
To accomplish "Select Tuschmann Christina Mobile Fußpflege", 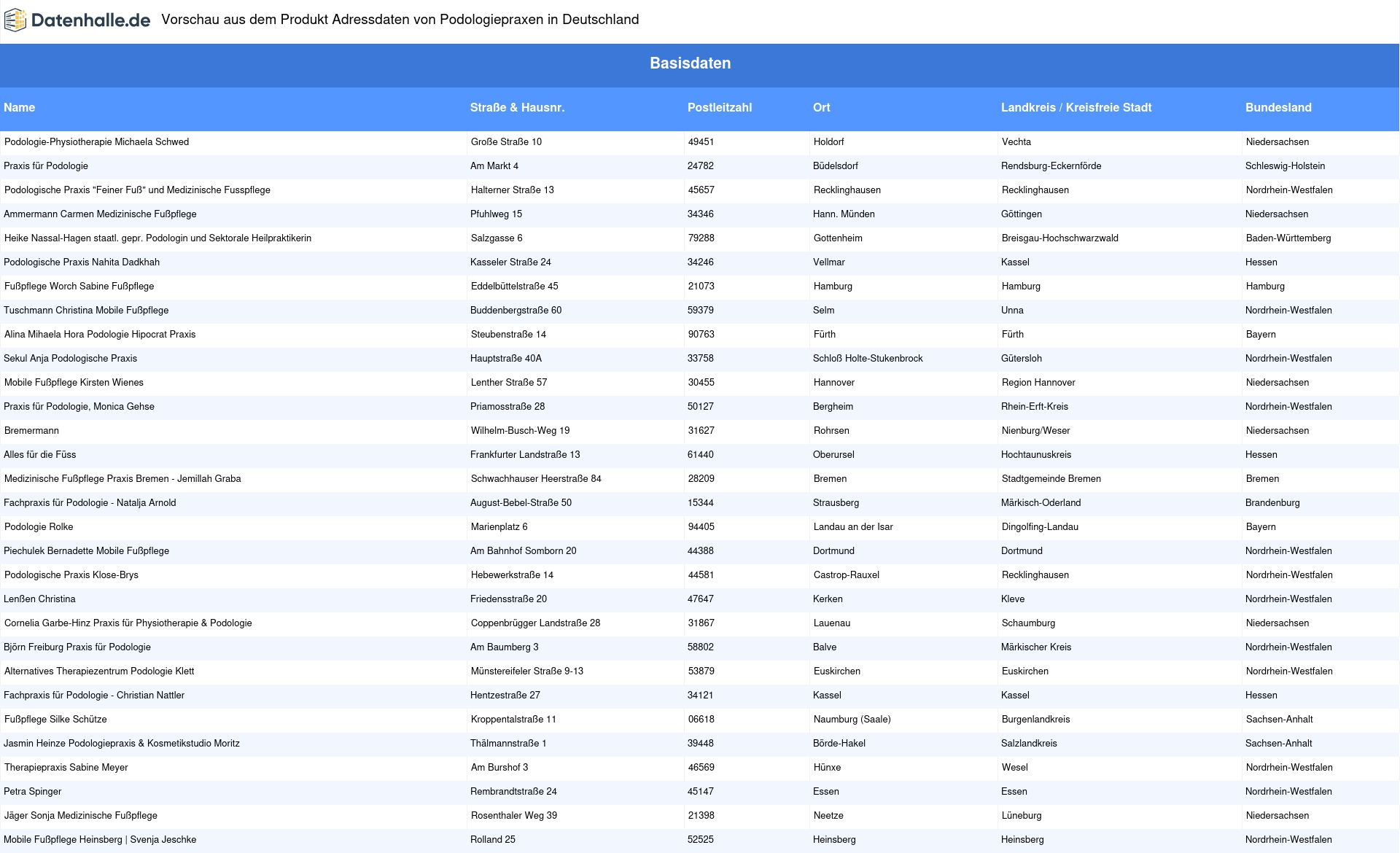I will click(x=86, y=311).
